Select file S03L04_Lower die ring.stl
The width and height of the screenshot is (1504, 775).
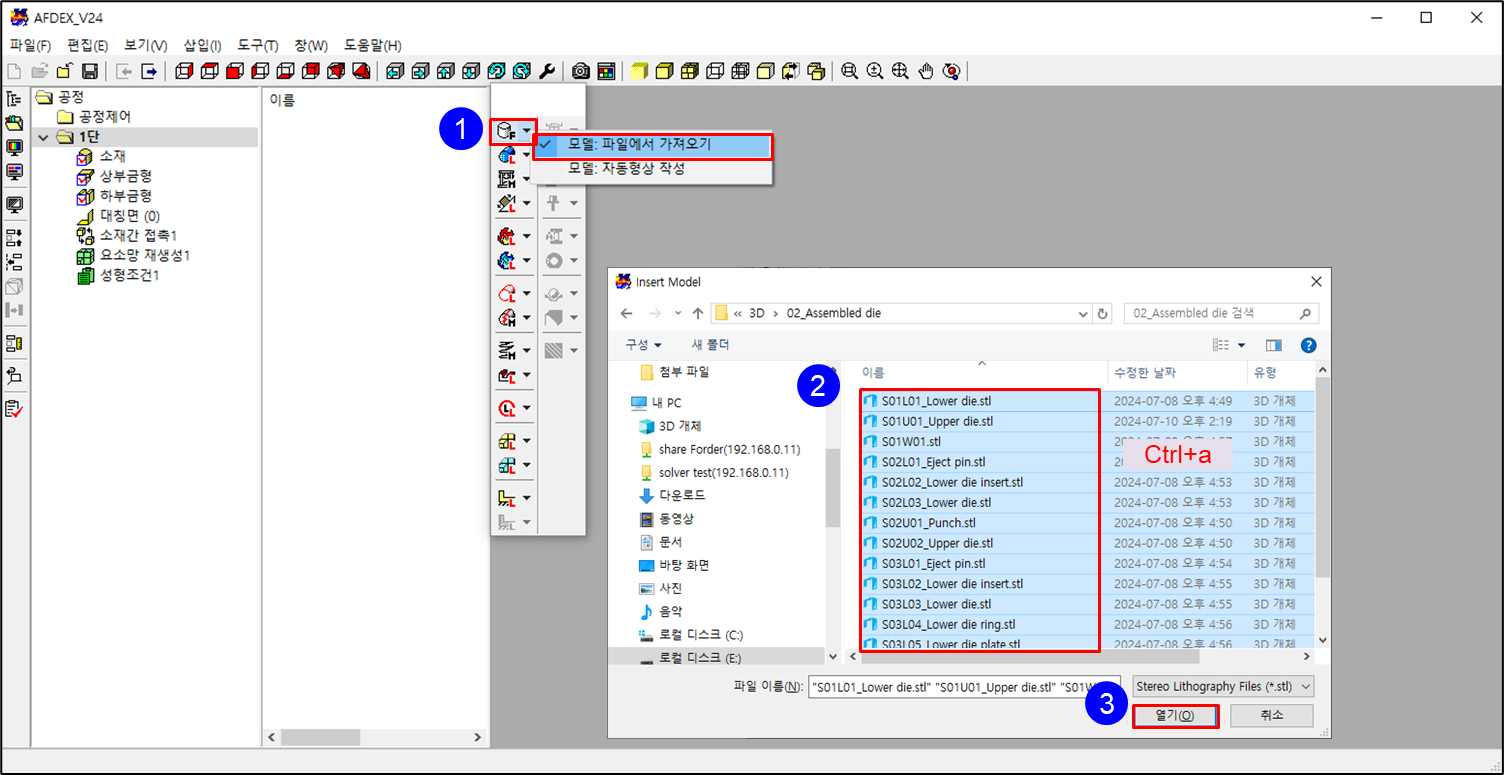[x=948, y=624]
